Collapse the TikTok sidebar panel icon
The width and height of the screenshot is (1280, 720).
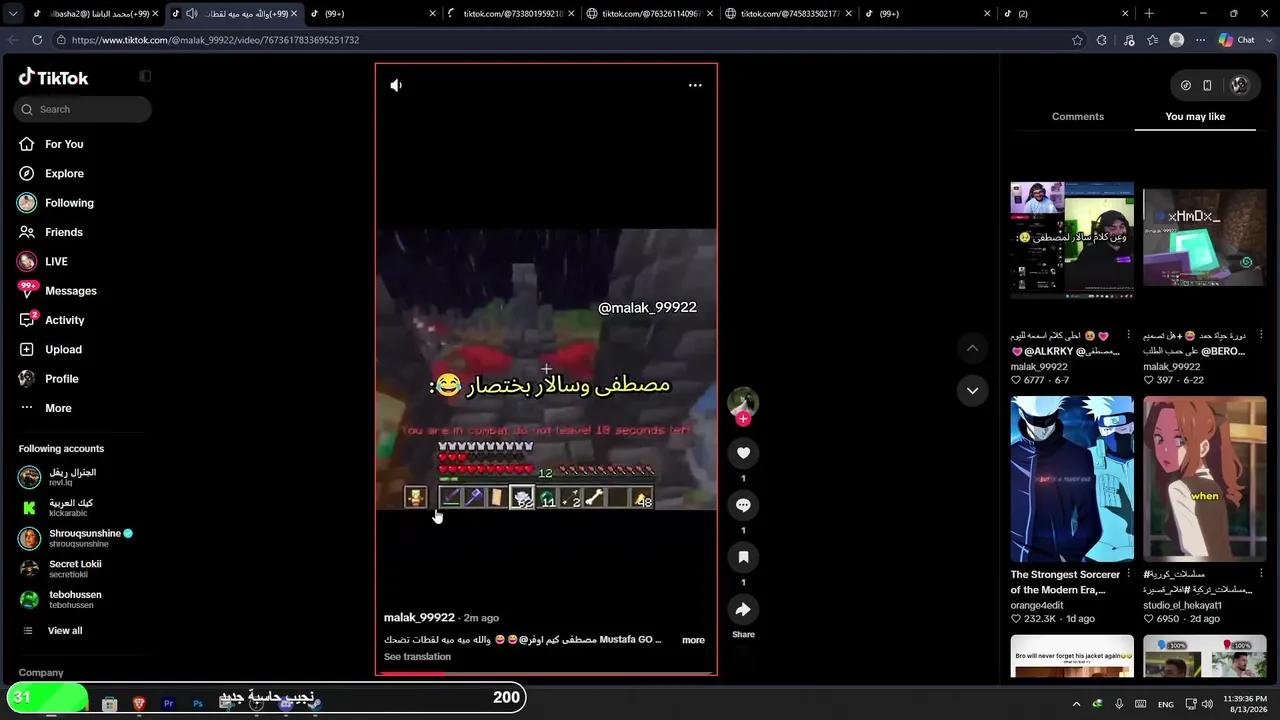[x=145, y=77]
